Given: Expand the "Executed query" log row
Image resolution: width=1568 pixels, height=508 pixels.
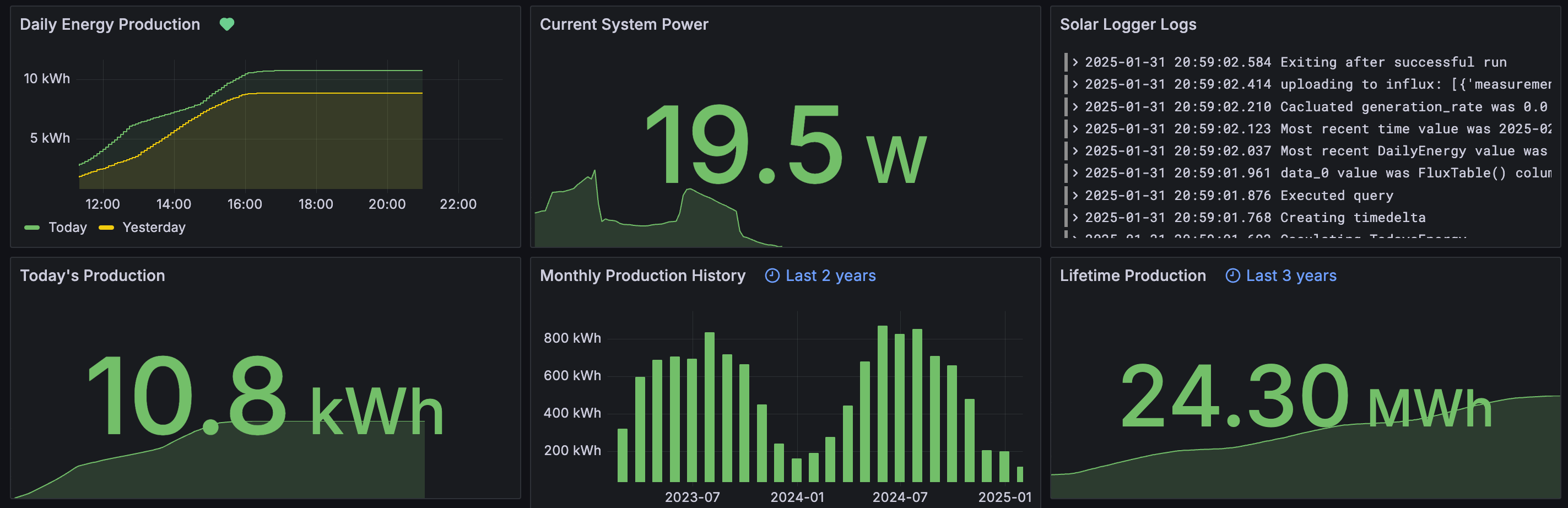Looking at the screenshot, I should [x=1075, y=196].
